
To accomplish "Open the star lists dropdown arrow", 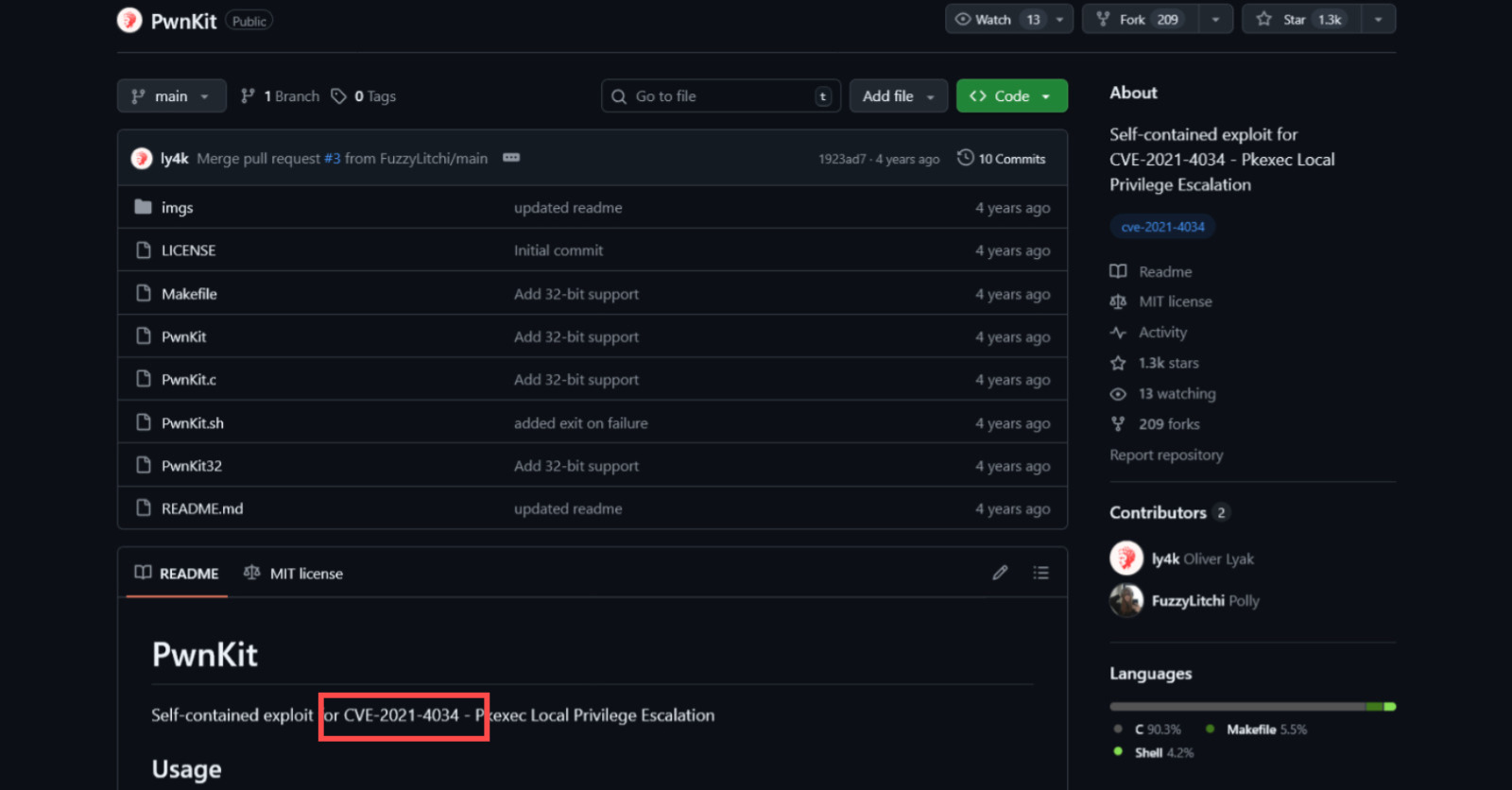I will [1378, 19].
